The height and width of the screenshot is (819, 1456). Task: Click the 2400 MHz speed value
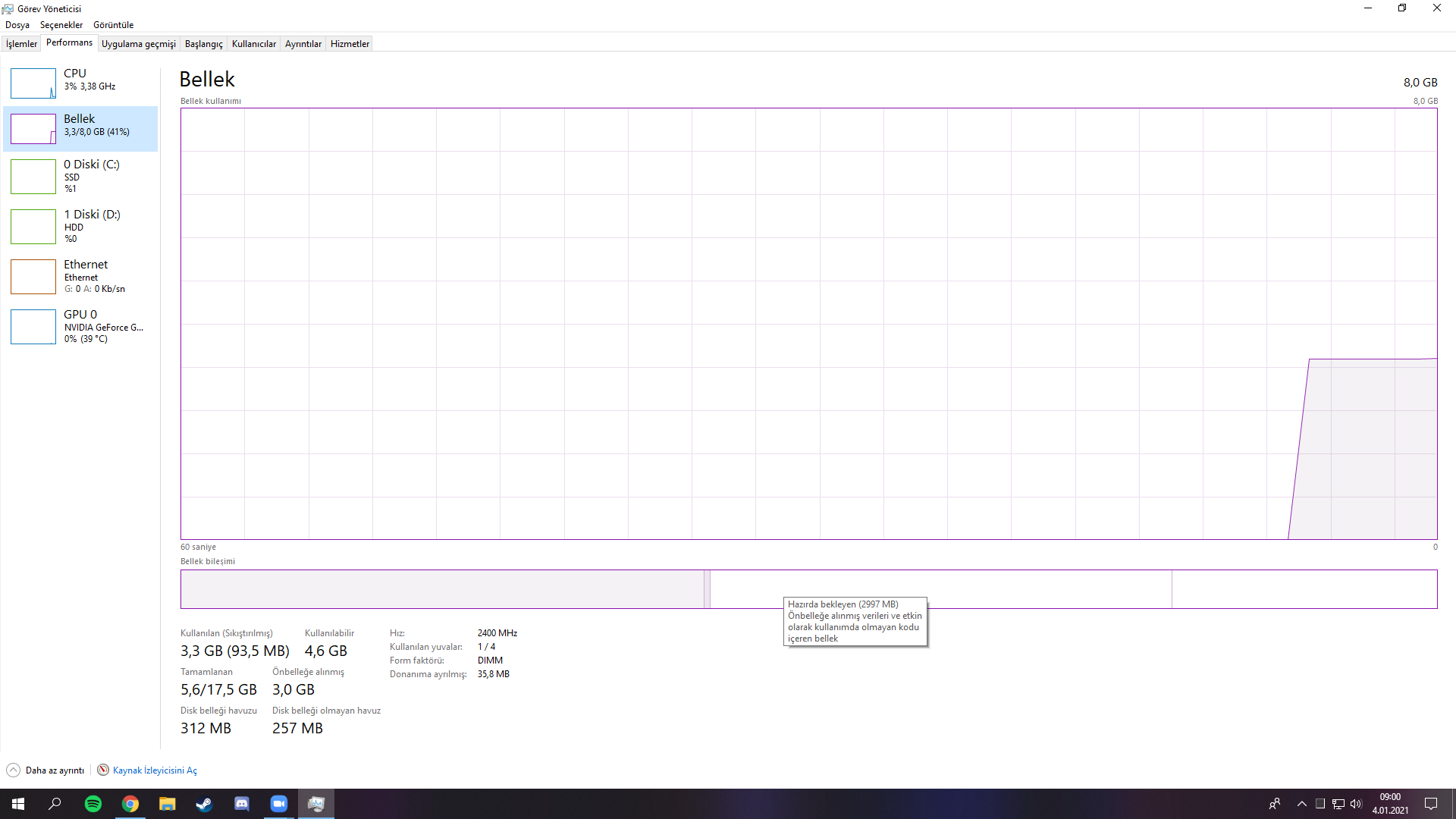pos(497,633)
